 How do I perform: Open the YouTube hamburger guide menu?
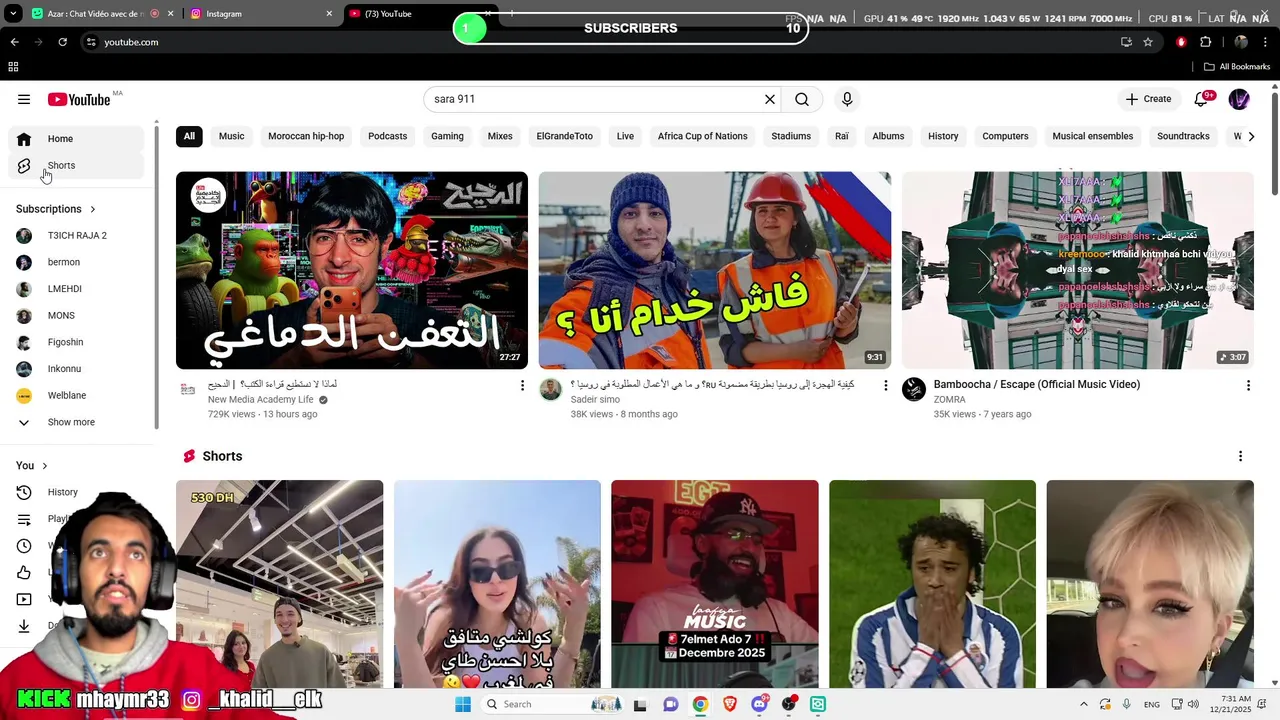click(24, 99)
